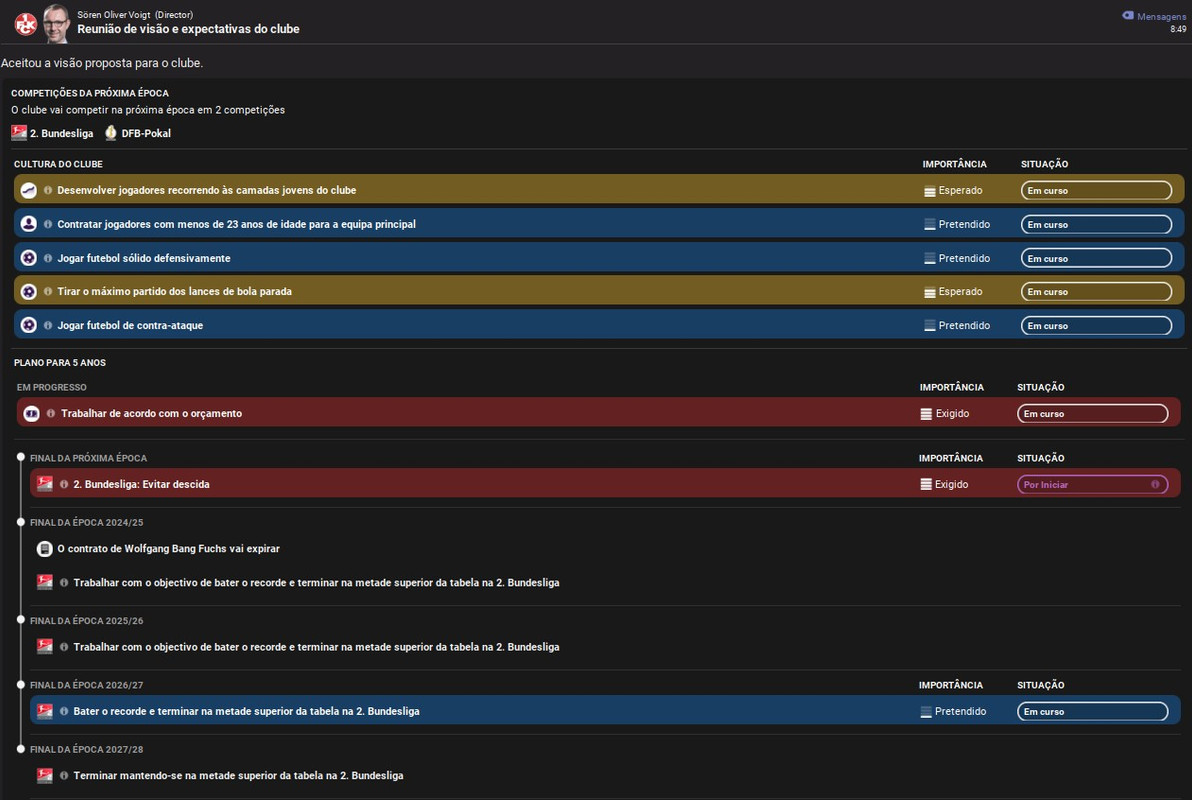1192x800 pixels.
Task: Show info for 'Jogar futebol sólido defensivamente'
Action: 48,258
